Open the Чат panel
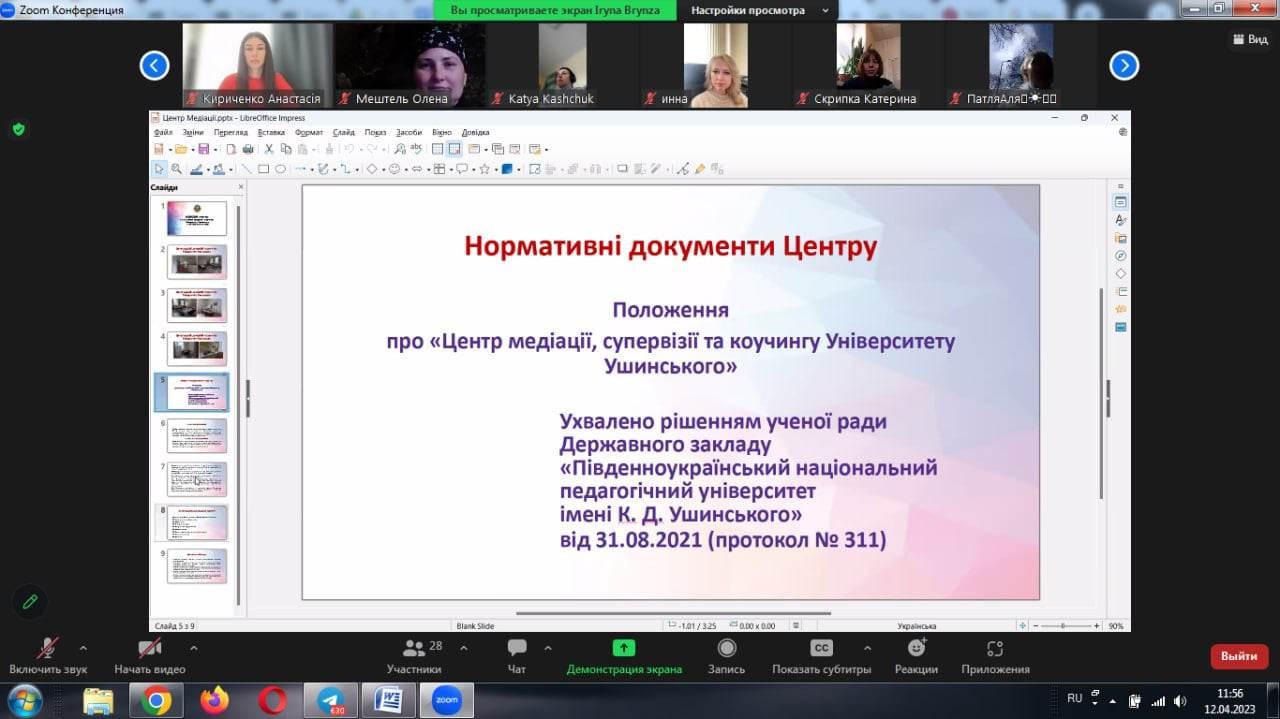The image size is (1280, 719). point(517,657)
